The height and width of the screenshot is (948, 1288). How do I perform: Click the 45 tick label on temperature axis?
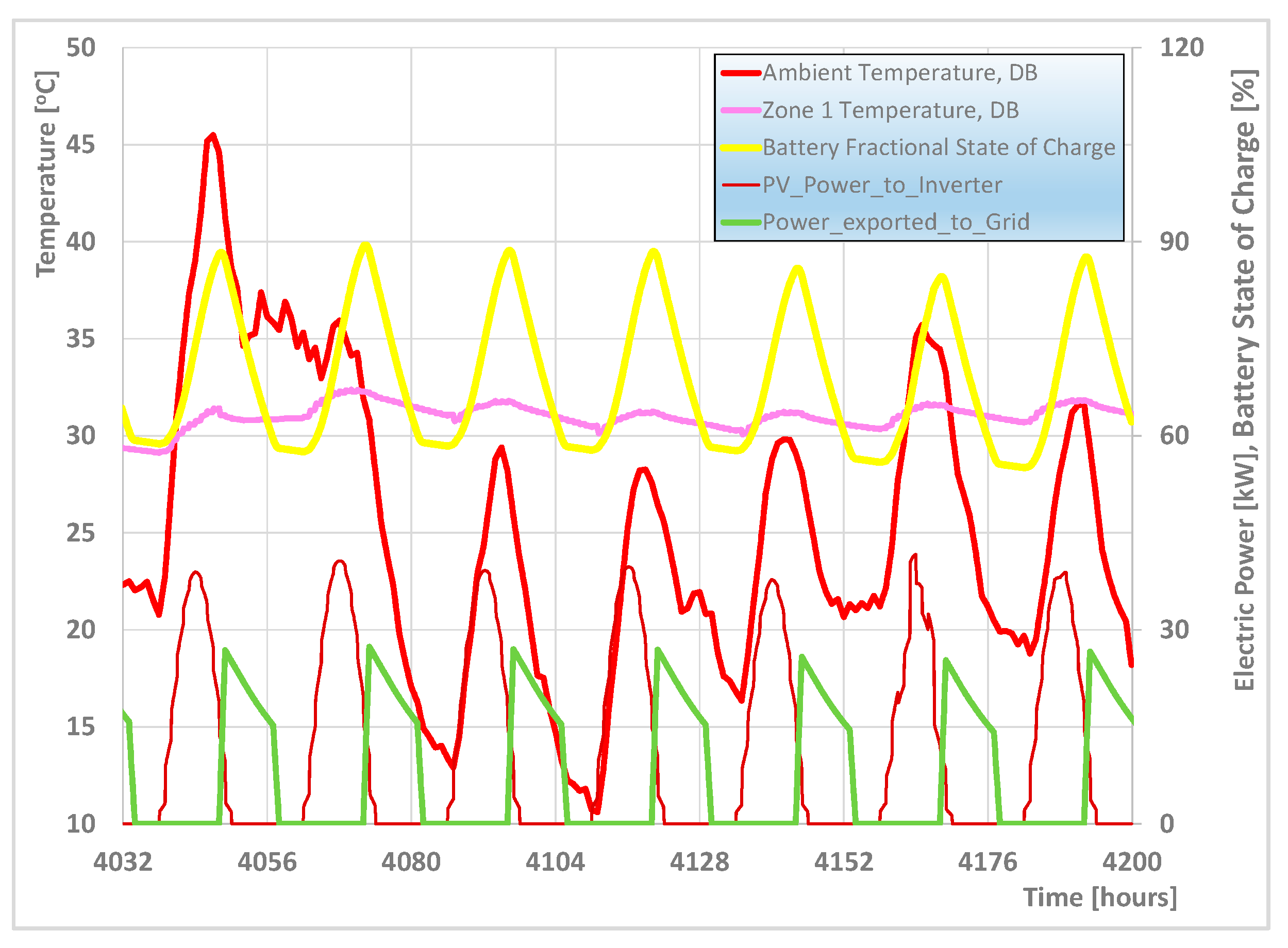(x=80, y=145)
